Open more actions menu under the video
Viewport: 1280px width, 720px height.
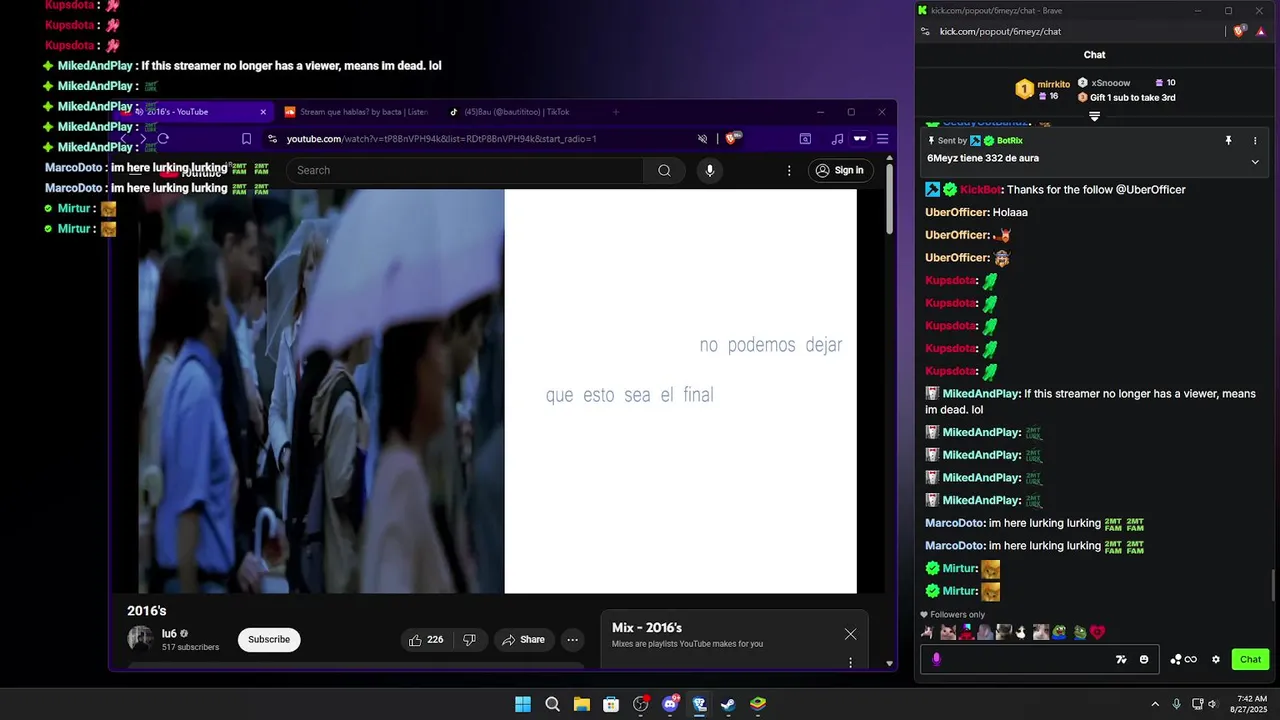572,640
